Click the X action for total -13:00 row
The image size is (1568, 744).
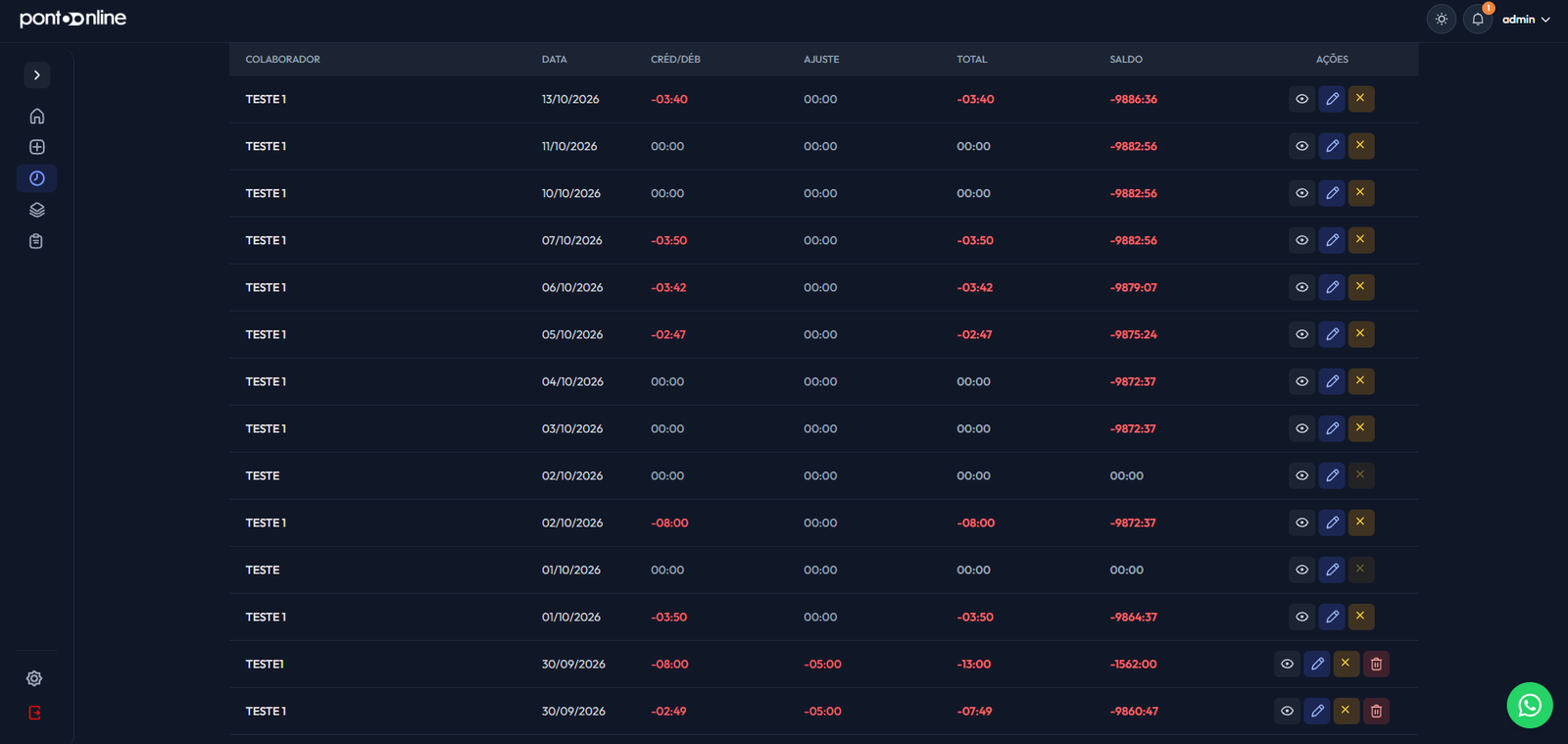[x=1347, y=664]
